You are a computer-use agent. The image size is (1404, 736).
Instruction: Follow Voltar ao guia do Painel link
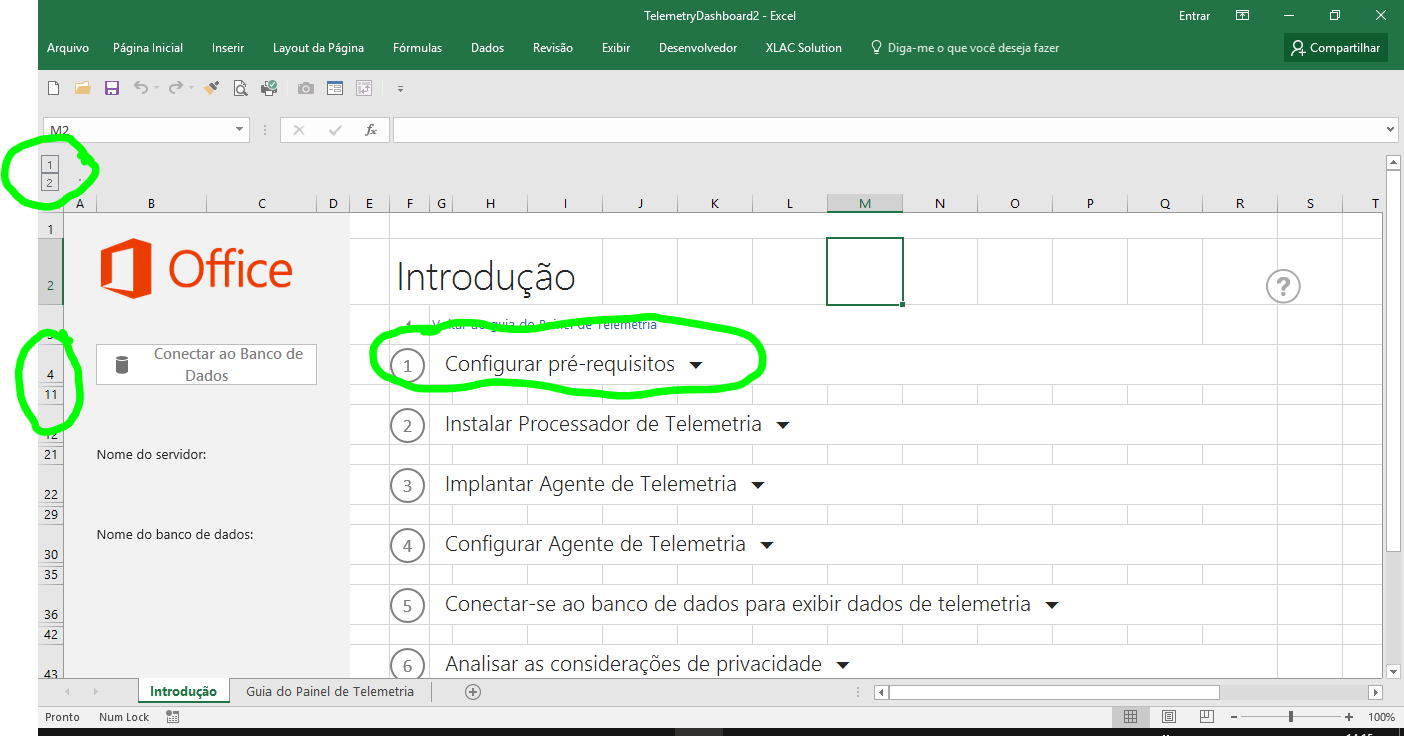coord(544,324)
